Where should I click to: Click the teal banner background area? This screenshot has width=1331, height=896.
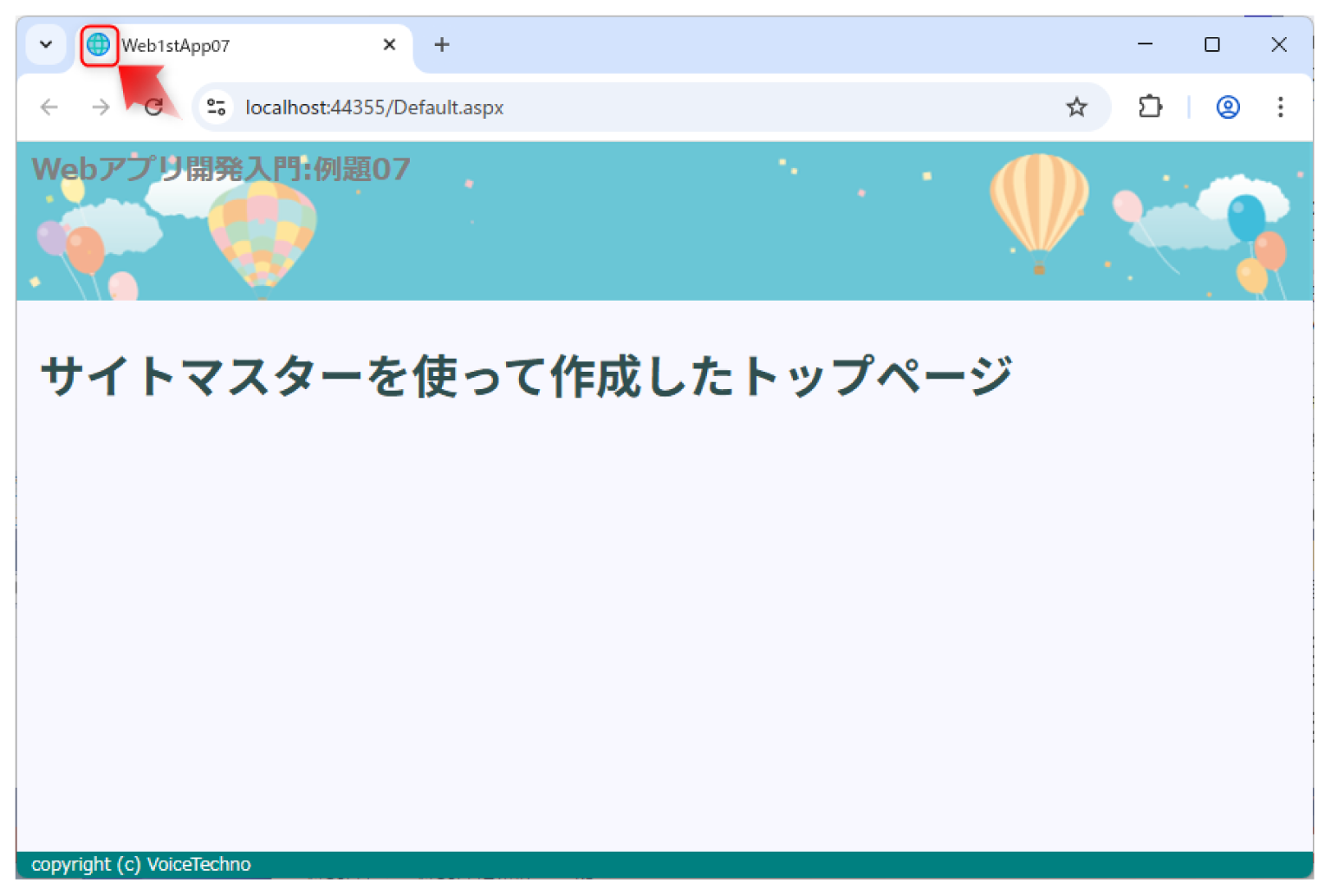pos(650,260)
